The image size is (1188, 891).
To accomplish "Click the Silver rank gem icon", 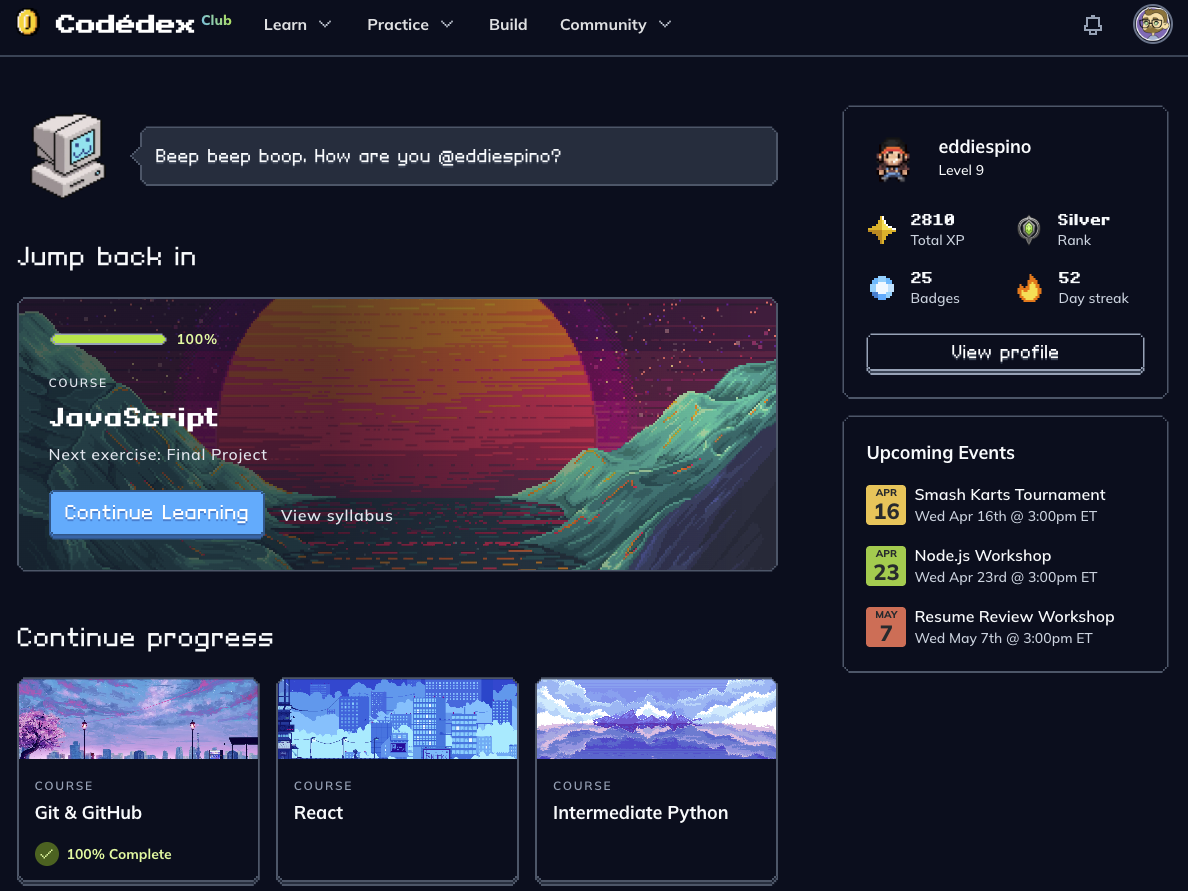I will click(x=1028, y=230).
